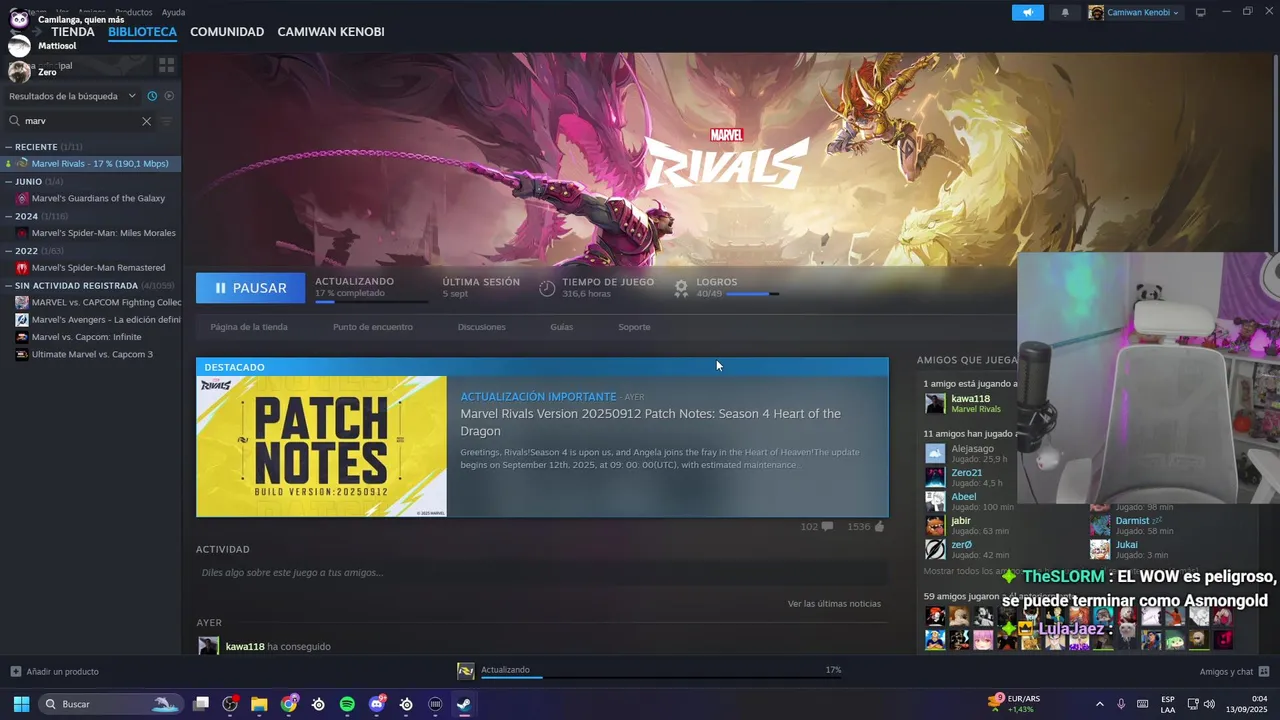Show hidden system tray icons chevron

pyautogui.click(x=1100, y=704)
